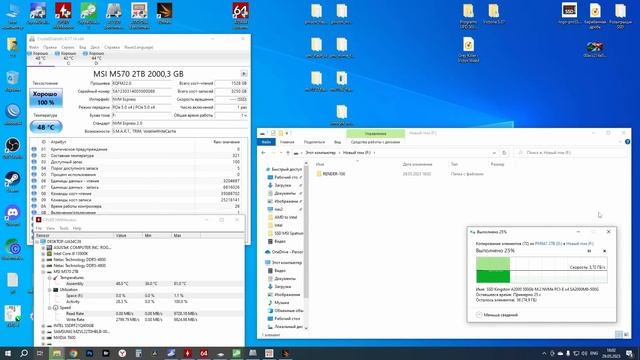This screenshot has height=360, width=640.
Task: Open the Tools menu in HWMonitor
Action: tap(64, 228)
